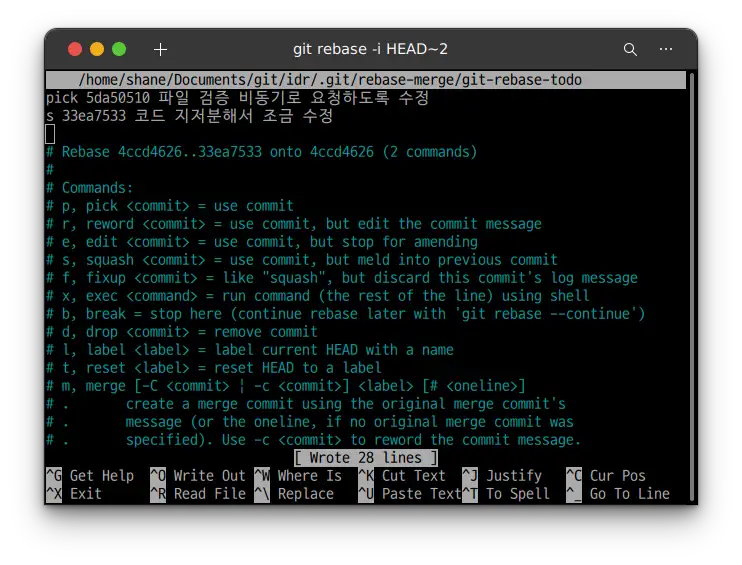Click the window title 'git rebase -i HEAD~2'
This screenshot has width=742, height=565.
click(x=370, y=49)
